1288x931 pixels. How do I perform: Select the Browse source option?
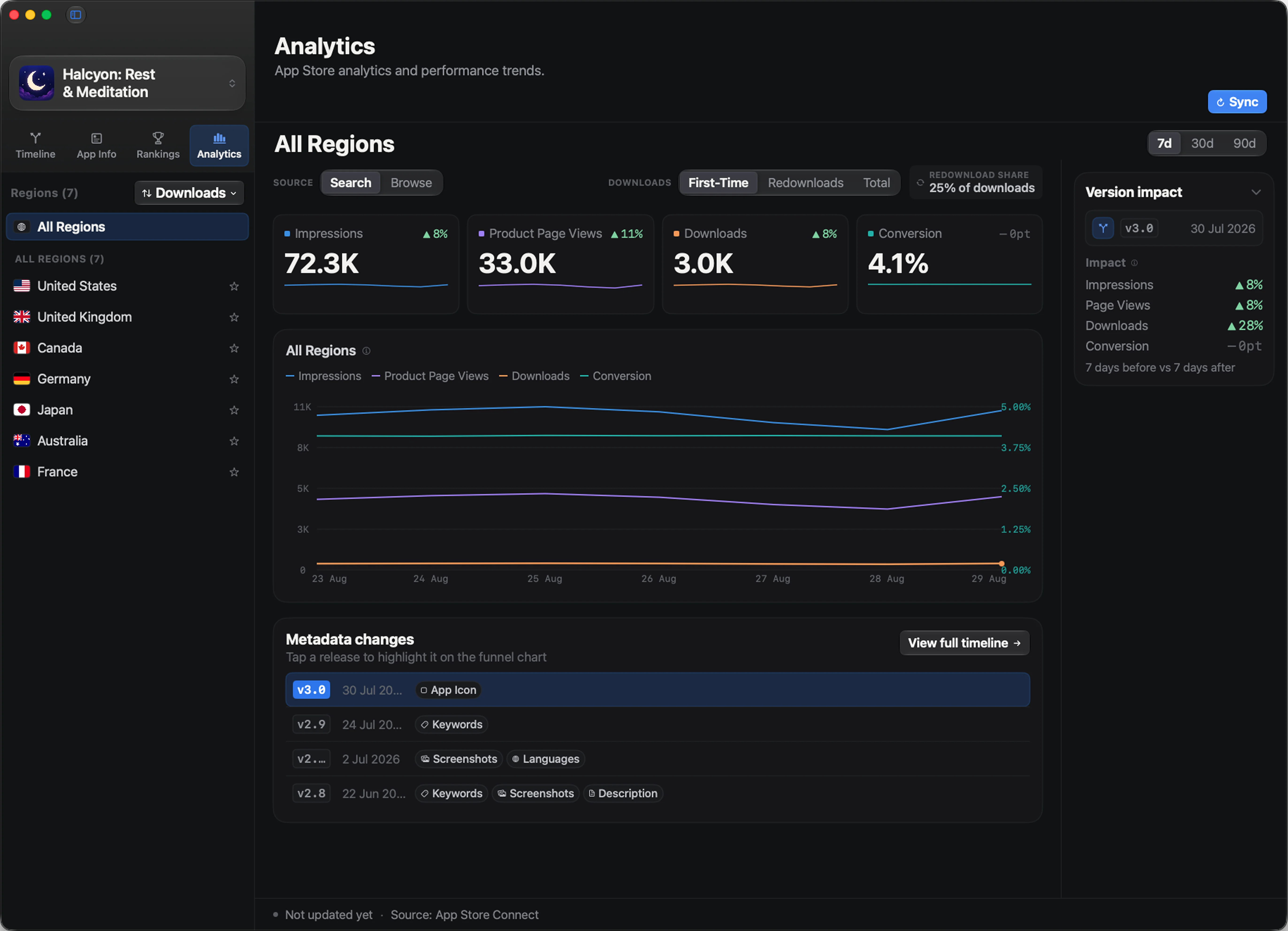point(411,183)
